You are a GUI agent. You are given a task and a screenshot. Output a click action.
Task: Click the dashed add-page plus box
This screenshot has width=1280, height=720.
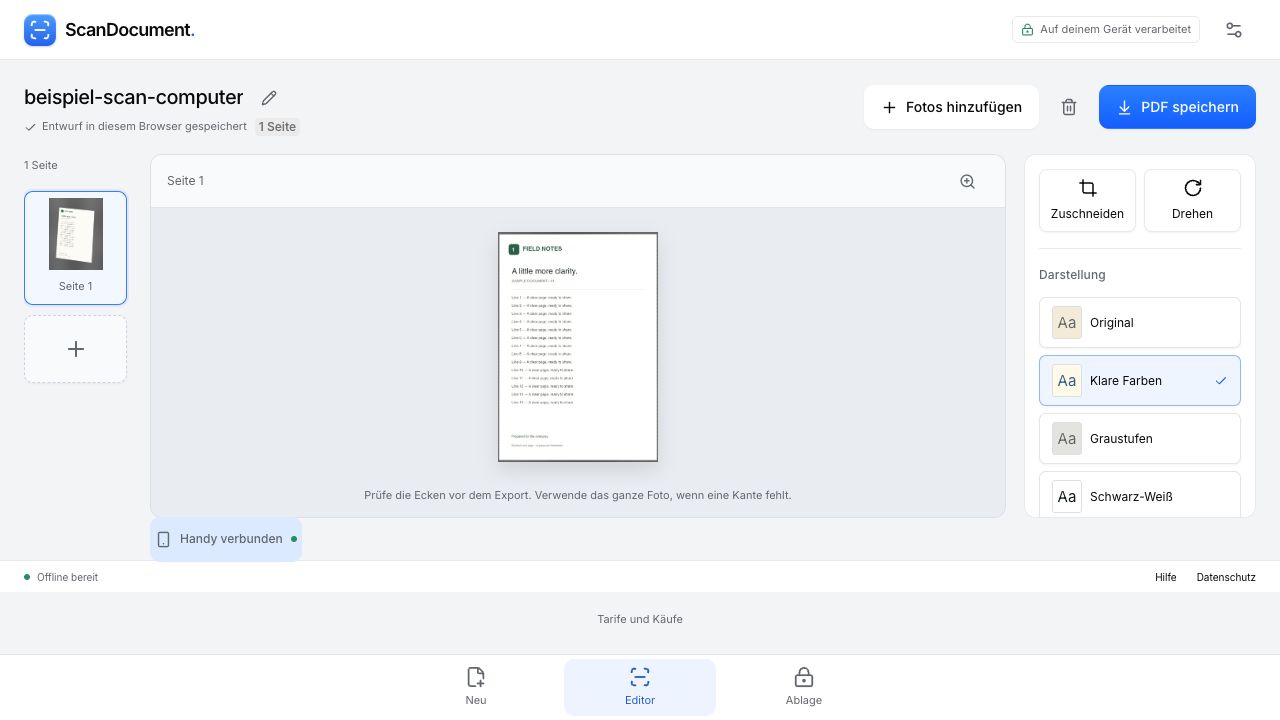[75, 349]
